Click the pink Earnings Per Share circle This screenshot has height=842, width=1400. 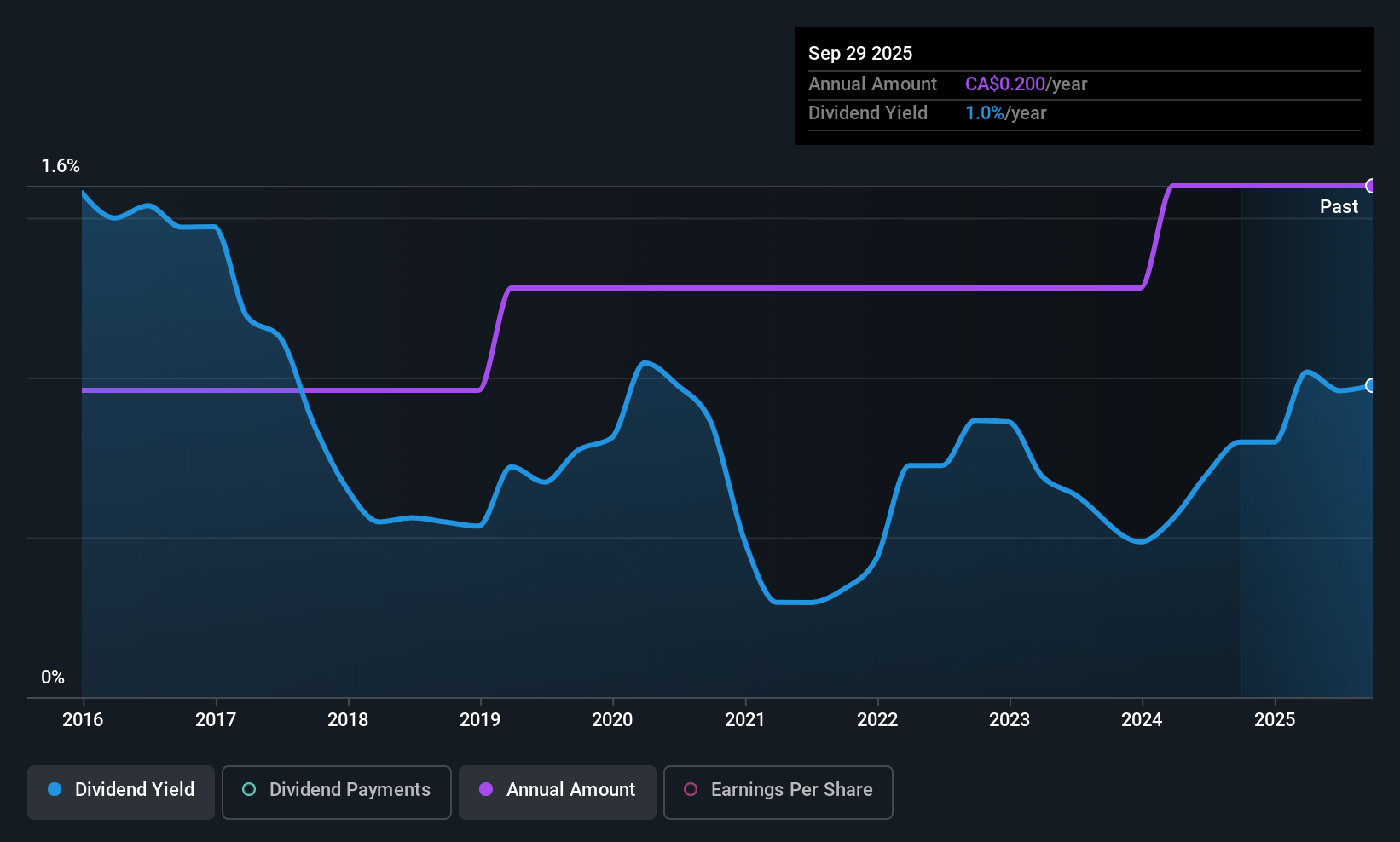click(691, 789)
